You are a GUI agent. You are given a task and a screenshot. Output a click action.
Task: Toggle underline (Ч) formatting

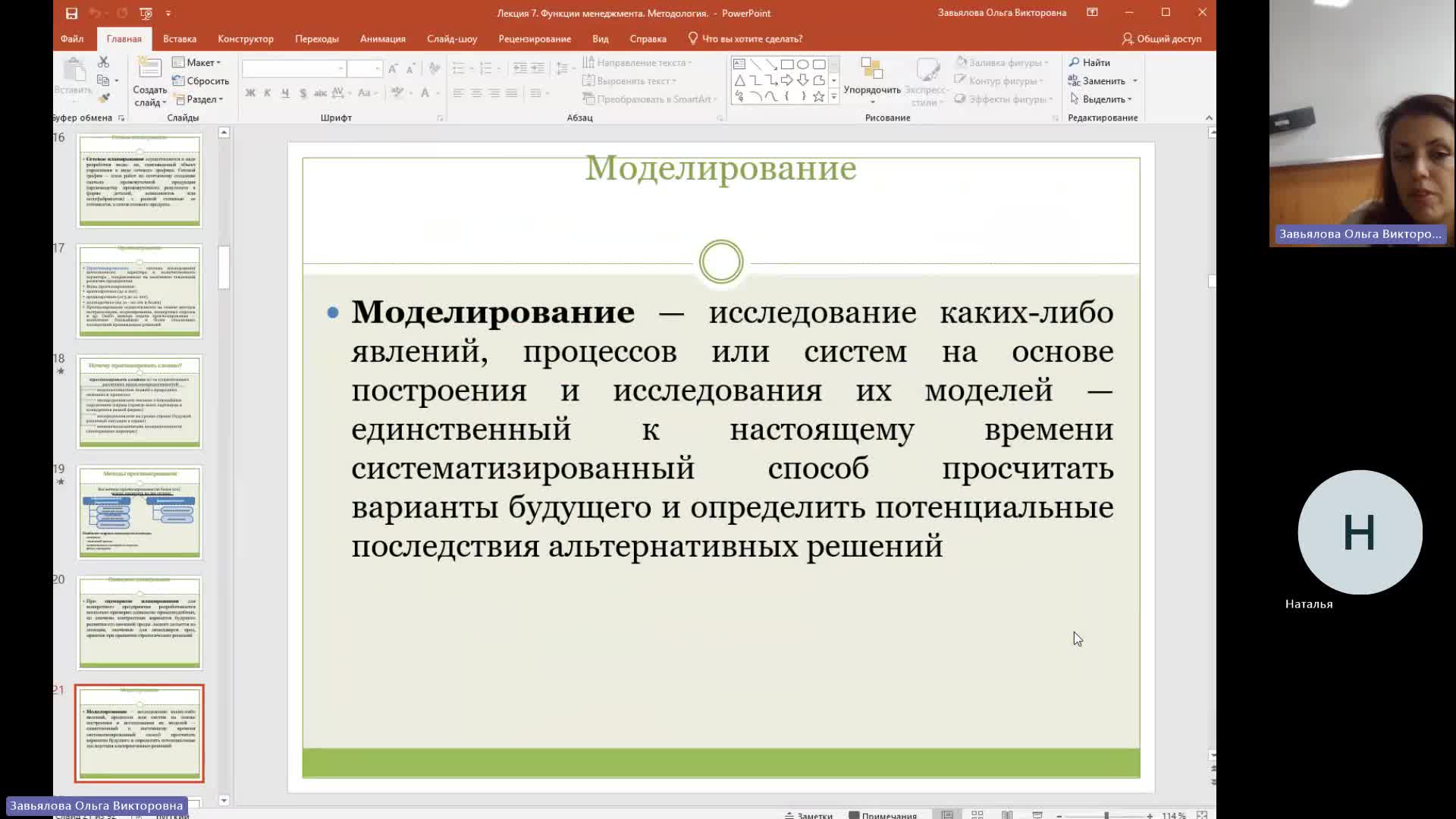point(285,93)
